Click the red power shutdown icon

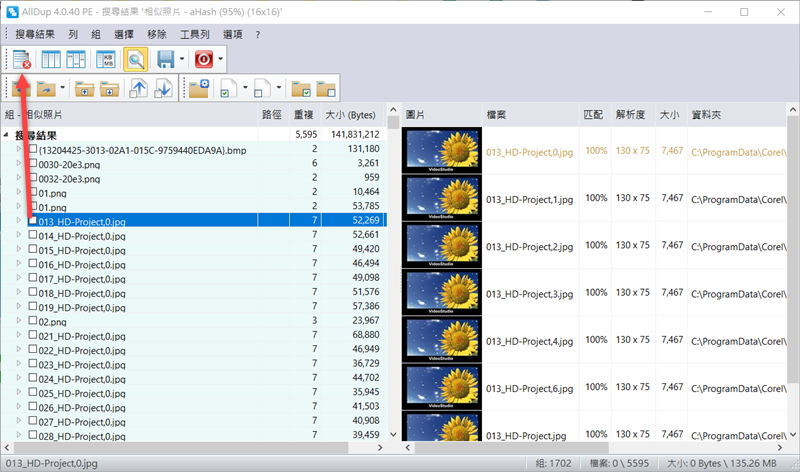[x=204, y=60]
